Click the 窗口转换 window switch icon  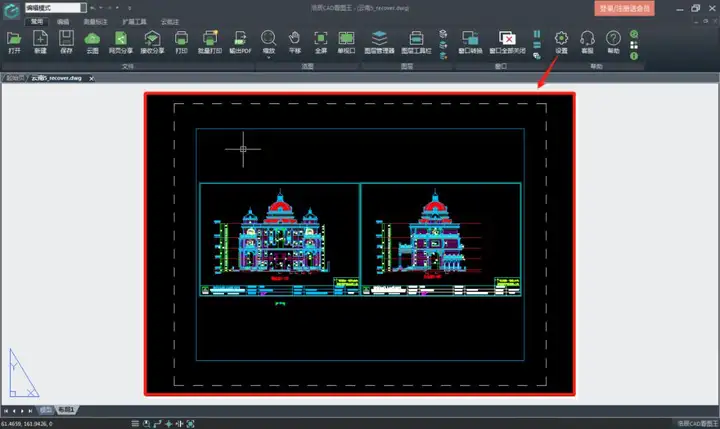(x=470, y=39)
